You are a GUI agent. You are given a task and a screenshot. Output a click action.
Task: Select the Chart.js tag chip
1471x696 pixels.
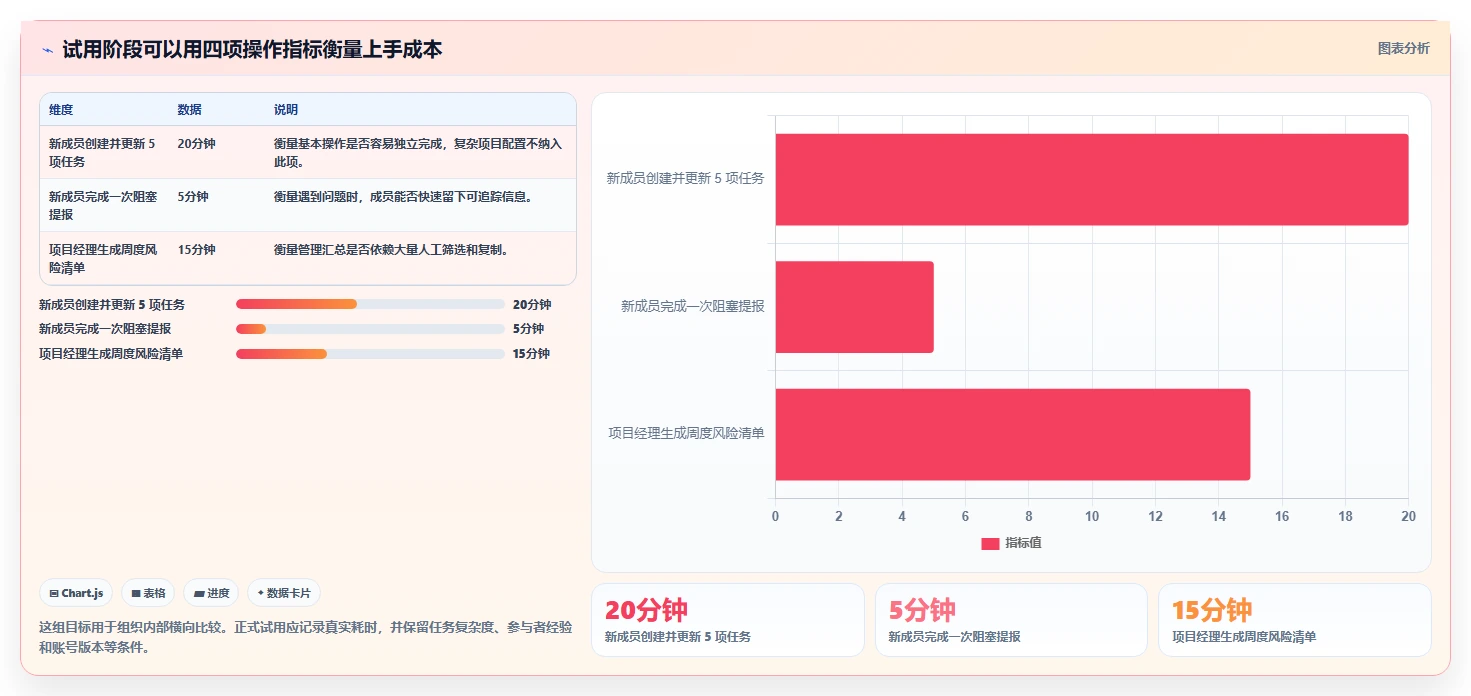pyautogui.click(x=76, y=593)
